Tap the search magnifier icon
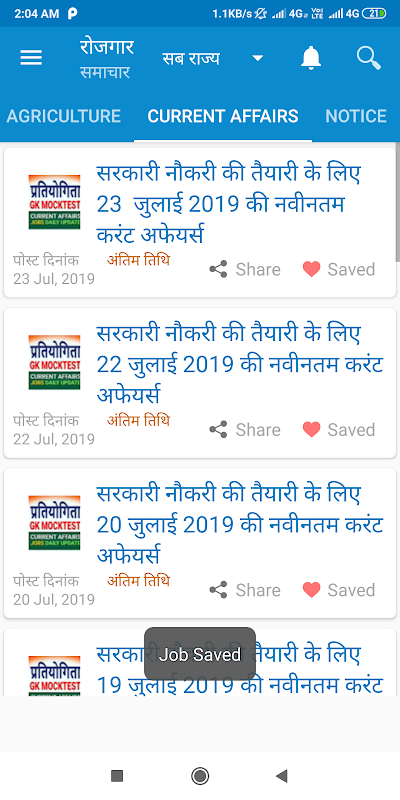The width and height of the screenshot is (400, 800). [368, 58]
